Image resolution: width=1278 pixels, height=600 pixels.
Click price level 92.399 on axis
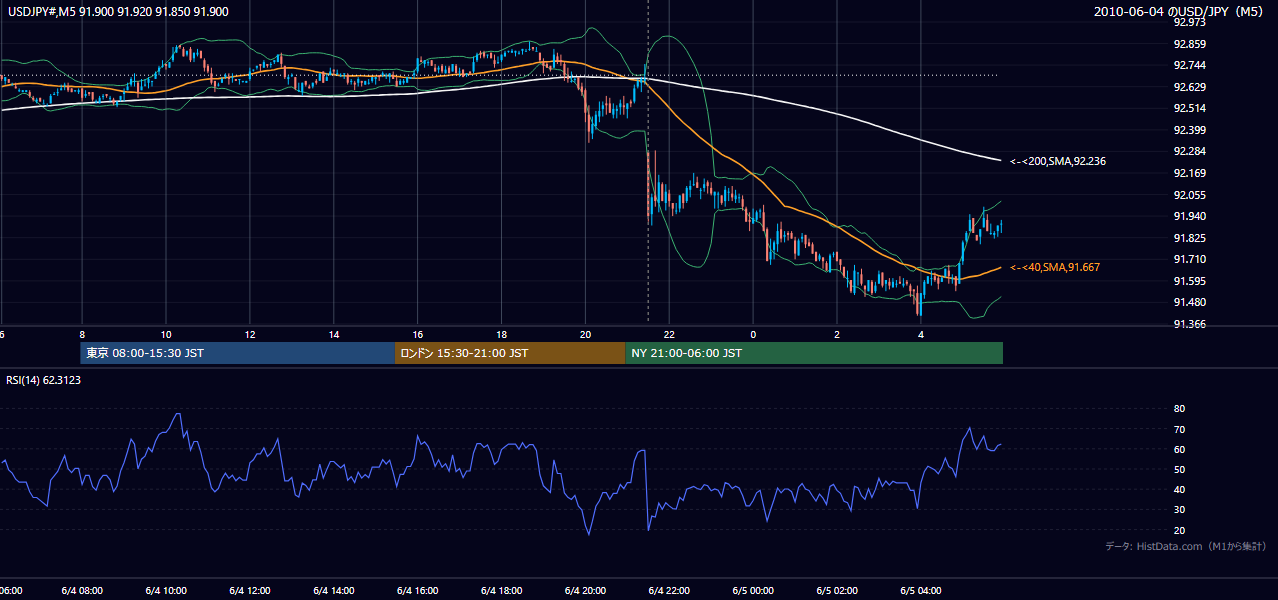1190,130
